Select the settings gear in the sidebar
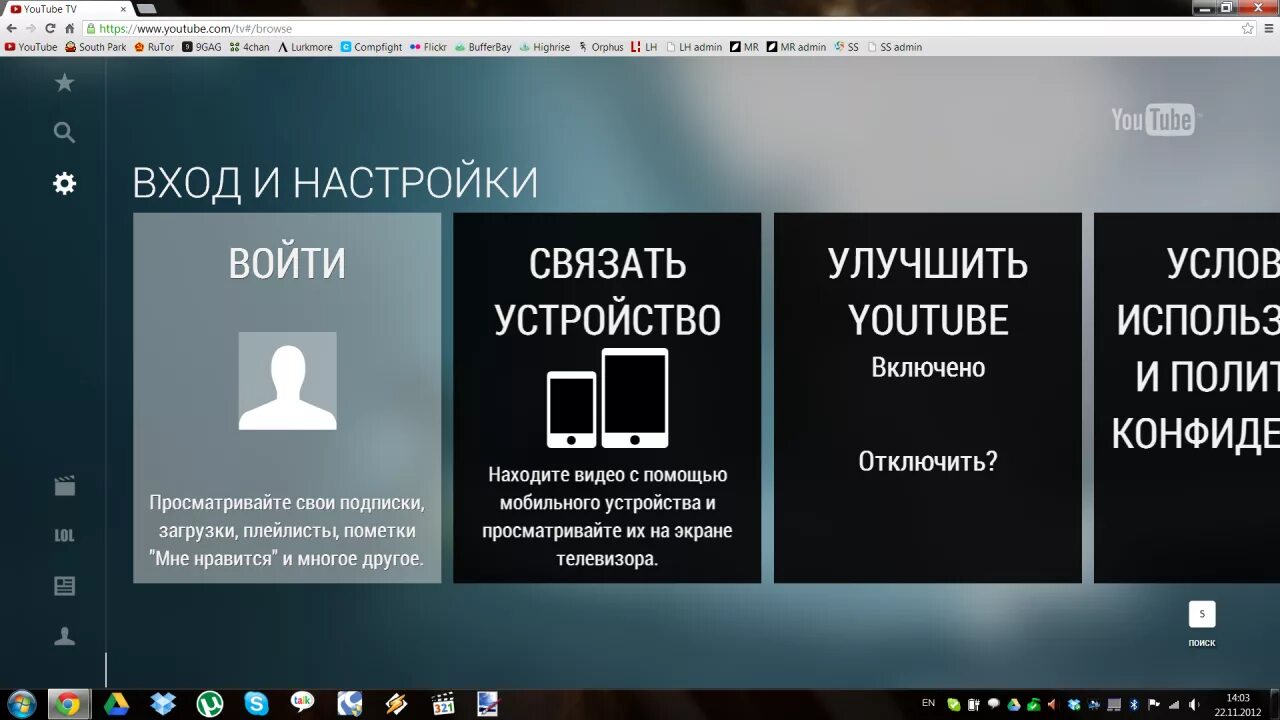 pyautogui.click(x=64, y=183)
